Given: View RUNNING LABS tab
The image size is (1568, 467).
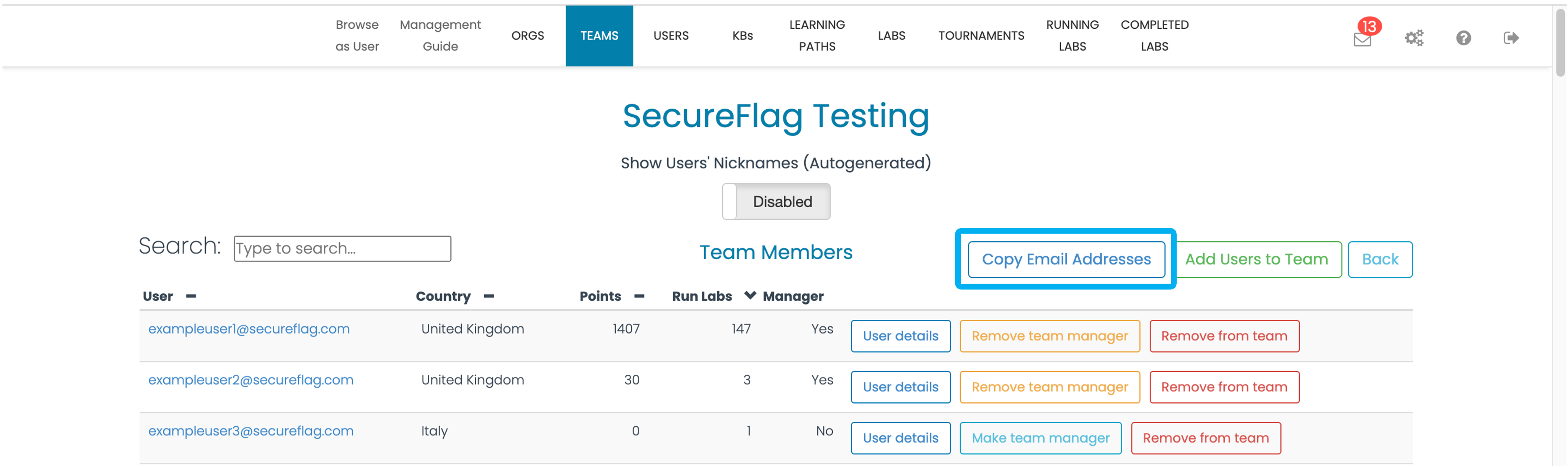Looking at the screenshot, I should (1072, 35).
